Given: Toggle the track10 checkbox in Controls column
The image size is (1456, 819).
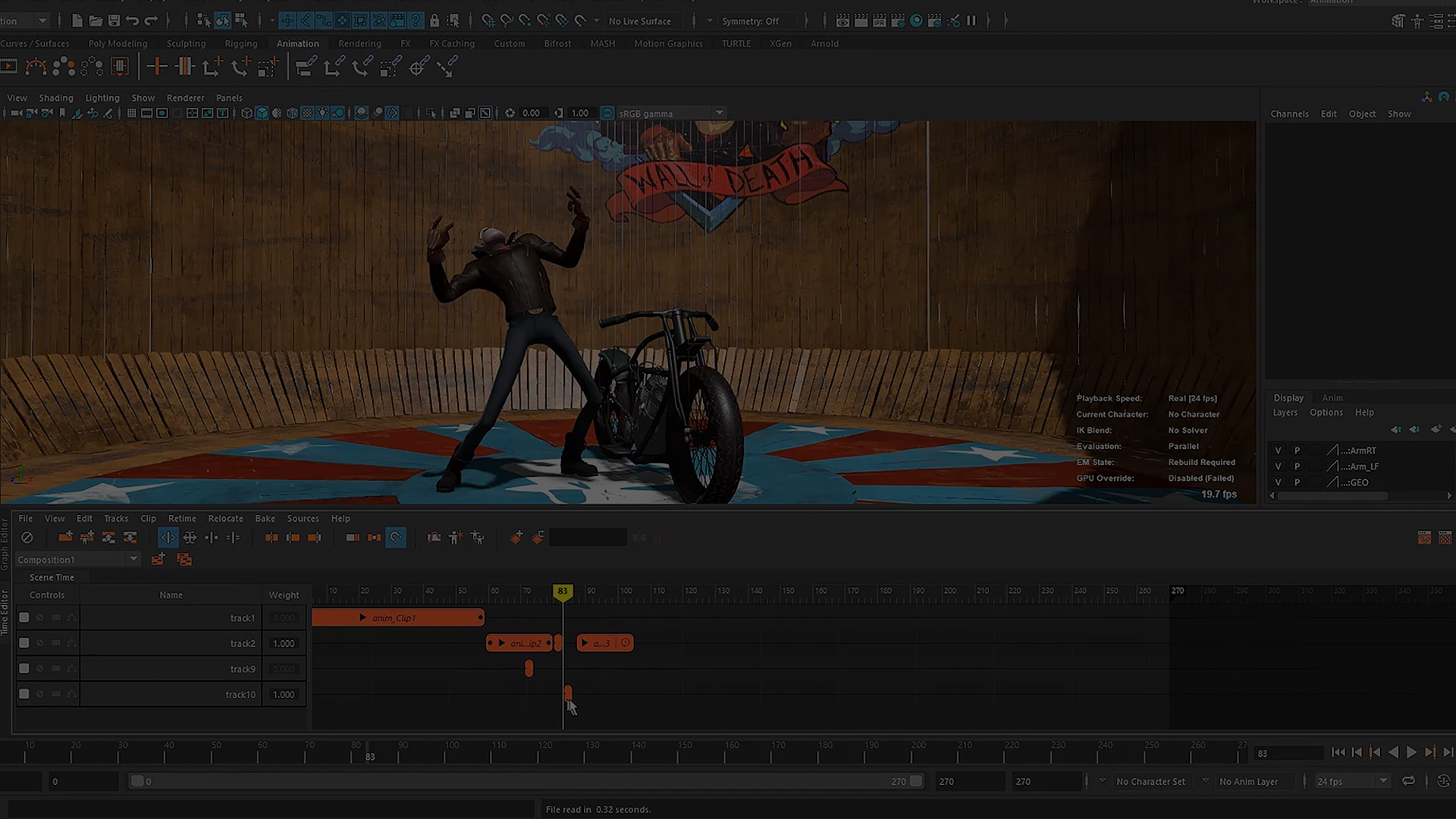Looking at the screenshot, I should 24,694.
